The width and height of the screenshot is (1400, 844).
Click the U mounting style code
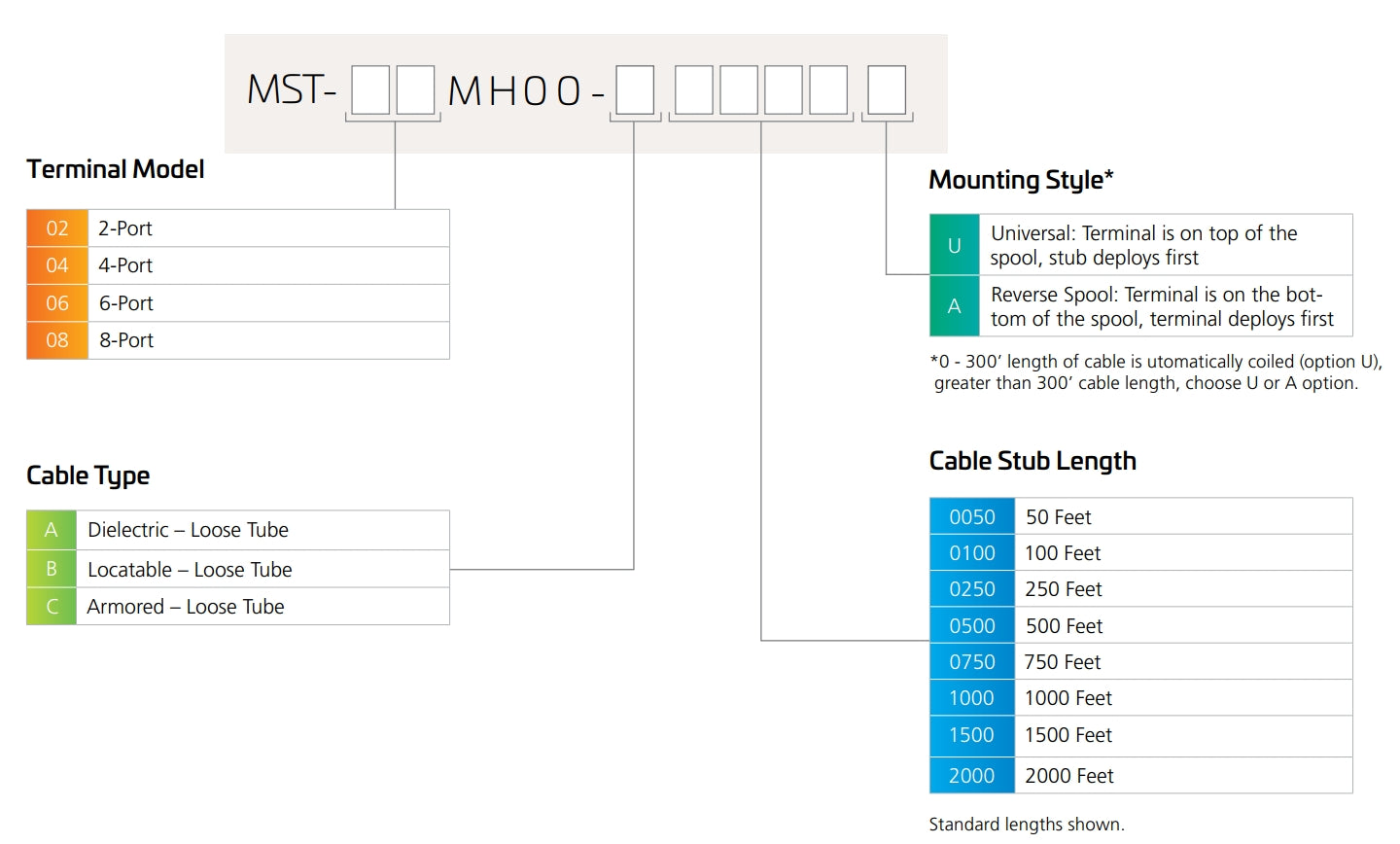(955, 245)
